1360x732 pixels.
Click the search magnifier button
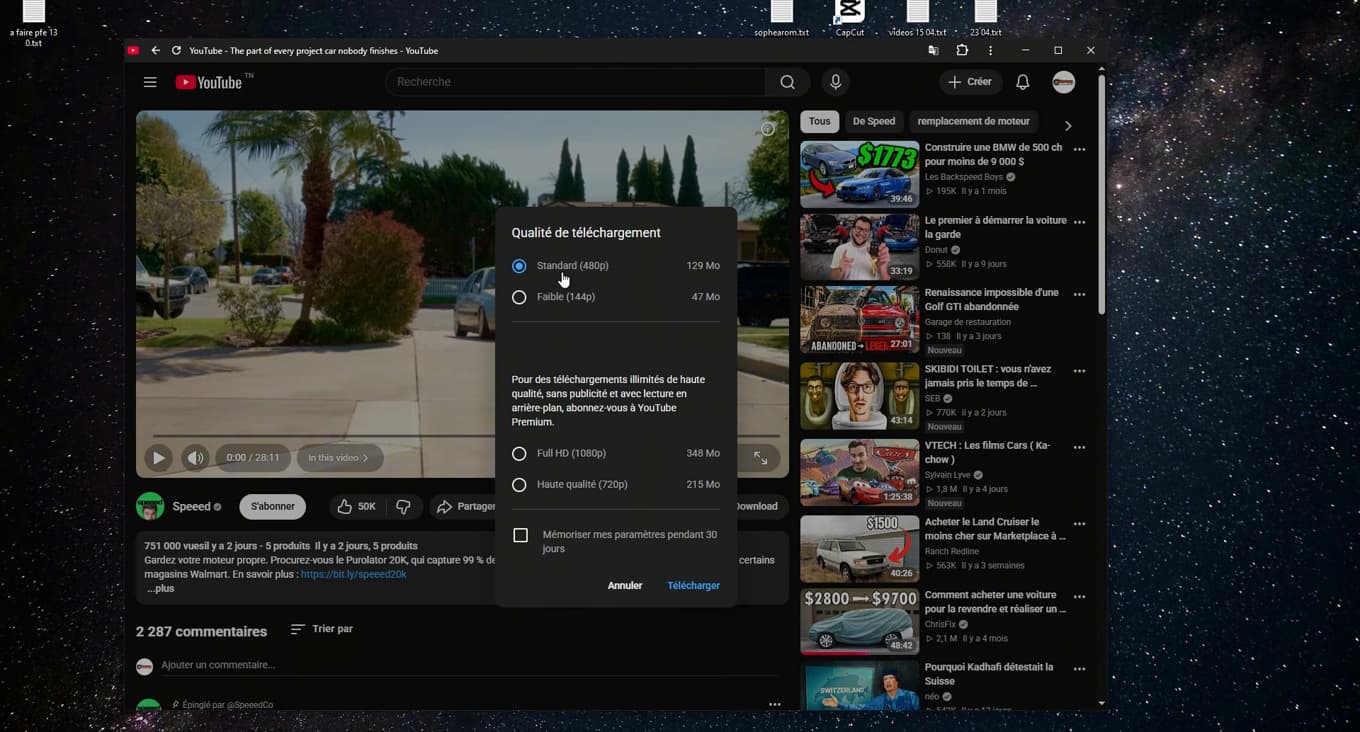click(x=788, y=82)
